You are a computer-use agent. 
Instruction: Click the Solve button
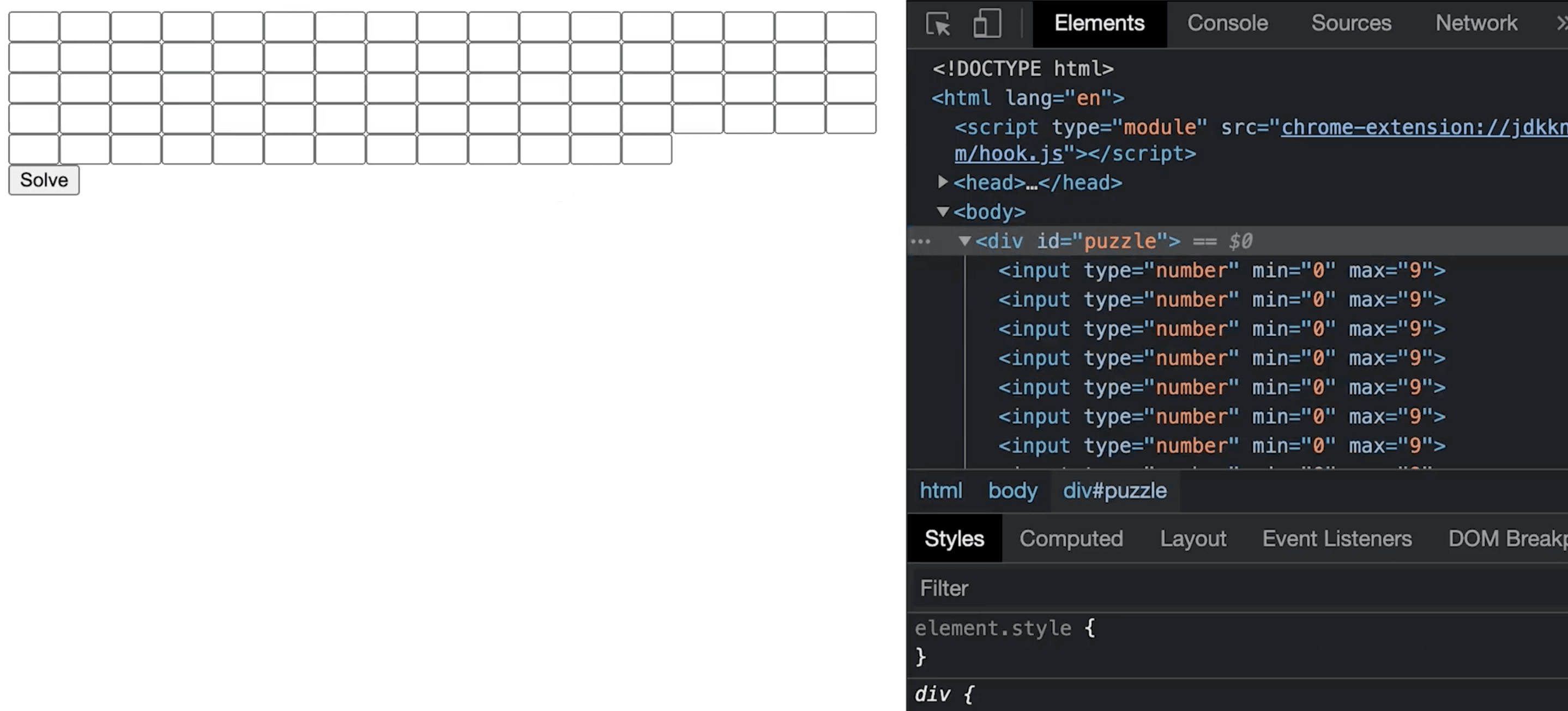click(x=44, y=180)
